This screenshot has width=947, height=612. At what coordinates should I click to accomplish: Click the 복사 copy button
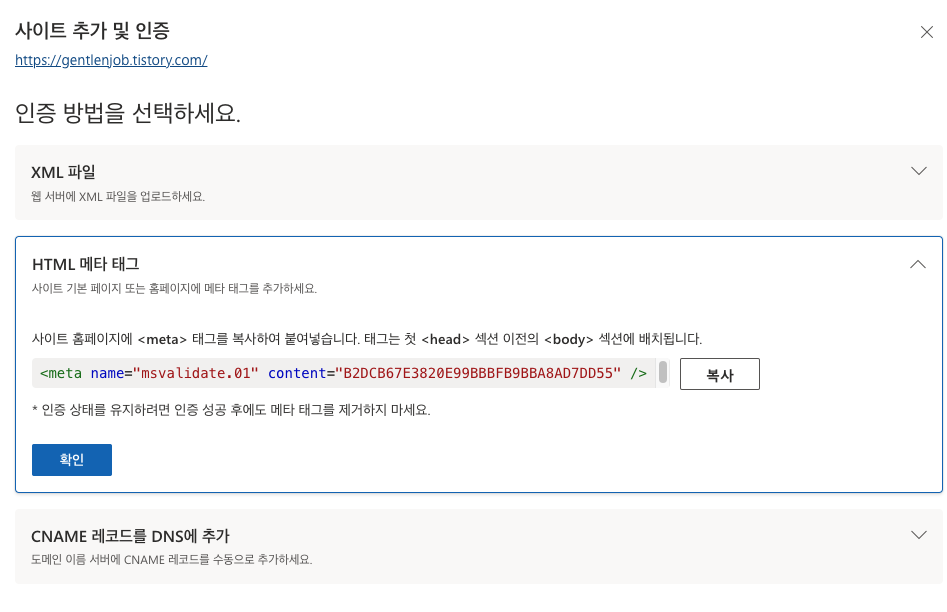719,374
